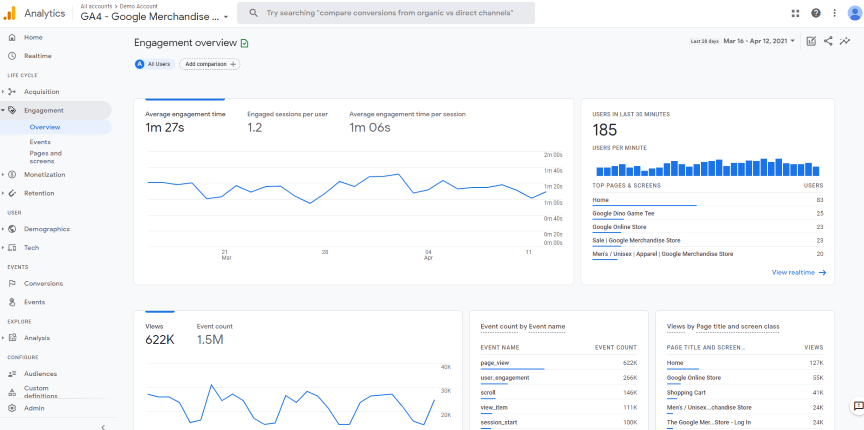Open the feedback chat icon
The height and width of the screenshot is (430, 864).
pos(858,406)
